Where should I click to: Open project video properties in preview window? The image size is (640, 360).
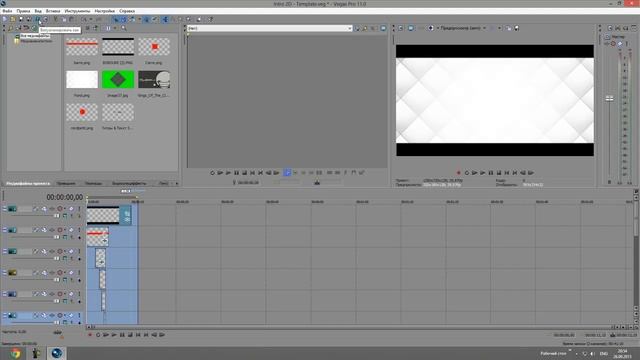coord(401,28)
